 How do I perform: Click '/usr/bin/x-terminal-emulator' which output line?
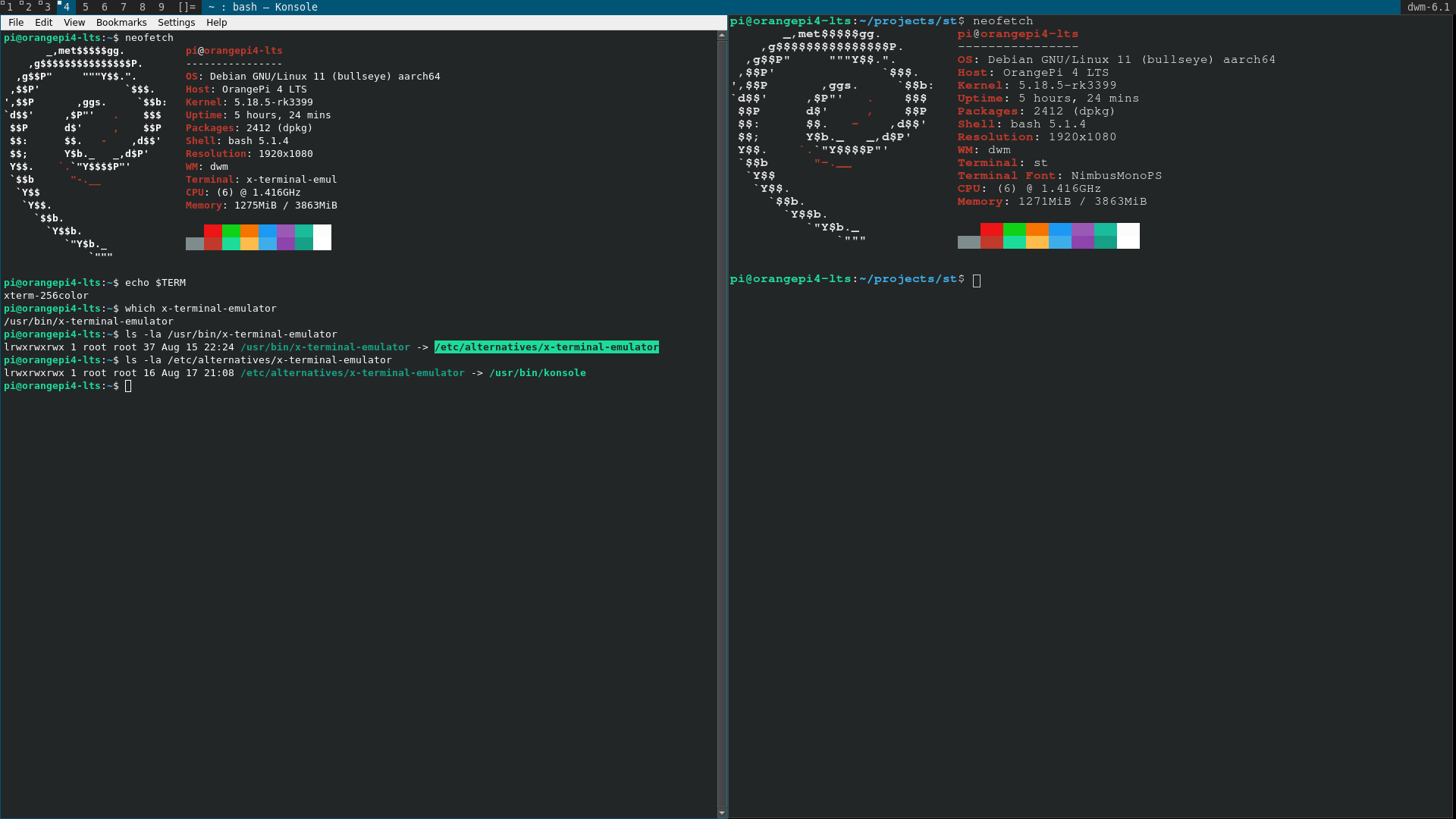tap(89, 322)
